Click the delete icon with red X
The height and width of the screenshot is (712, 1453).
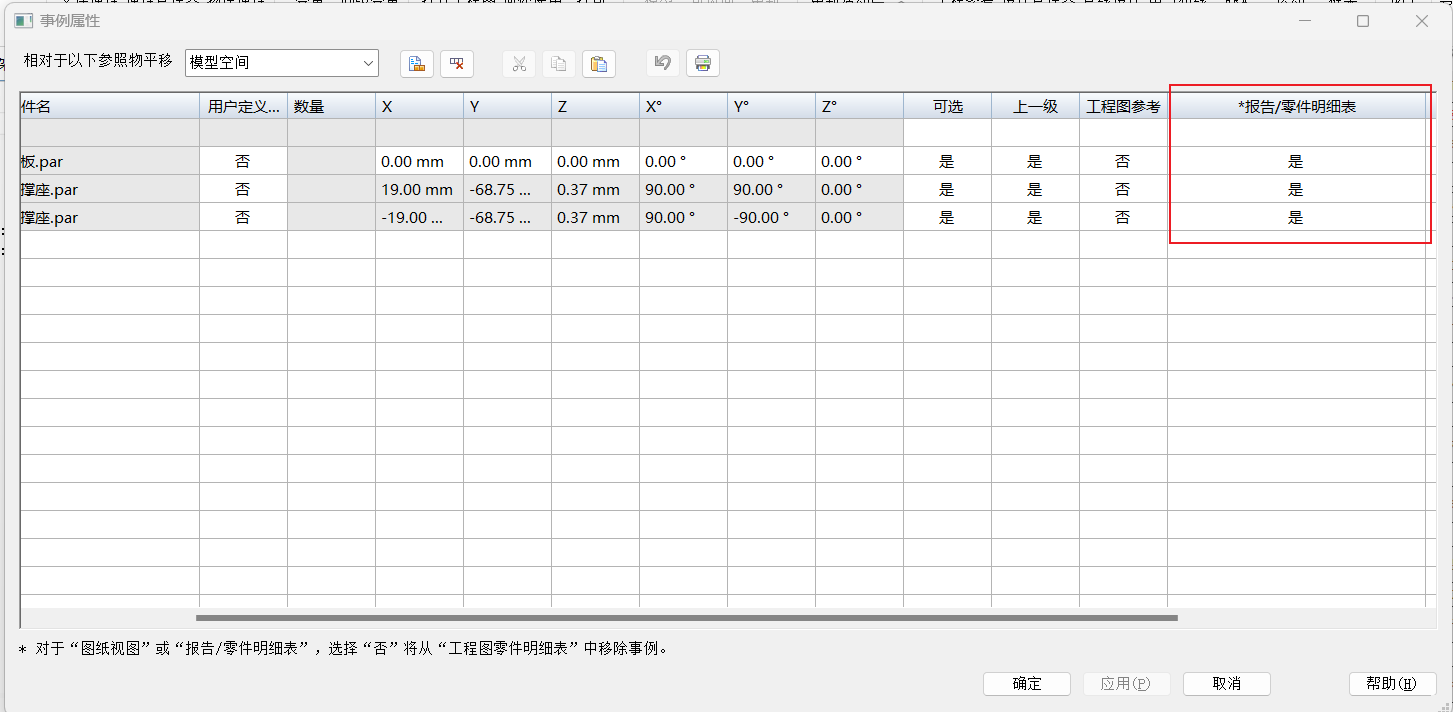tap(457, 64)
